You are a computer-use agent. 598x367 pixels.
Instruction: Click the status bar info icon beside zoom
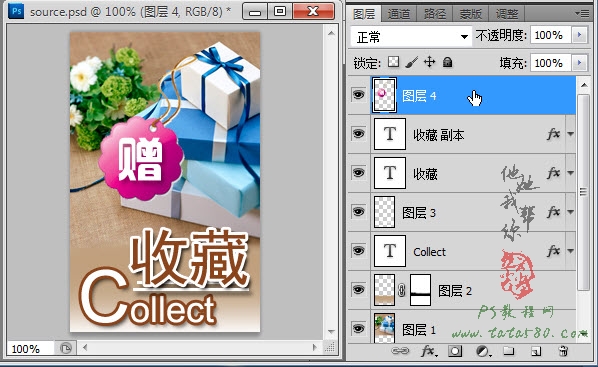pyautogui.click(x=65, y=348)
